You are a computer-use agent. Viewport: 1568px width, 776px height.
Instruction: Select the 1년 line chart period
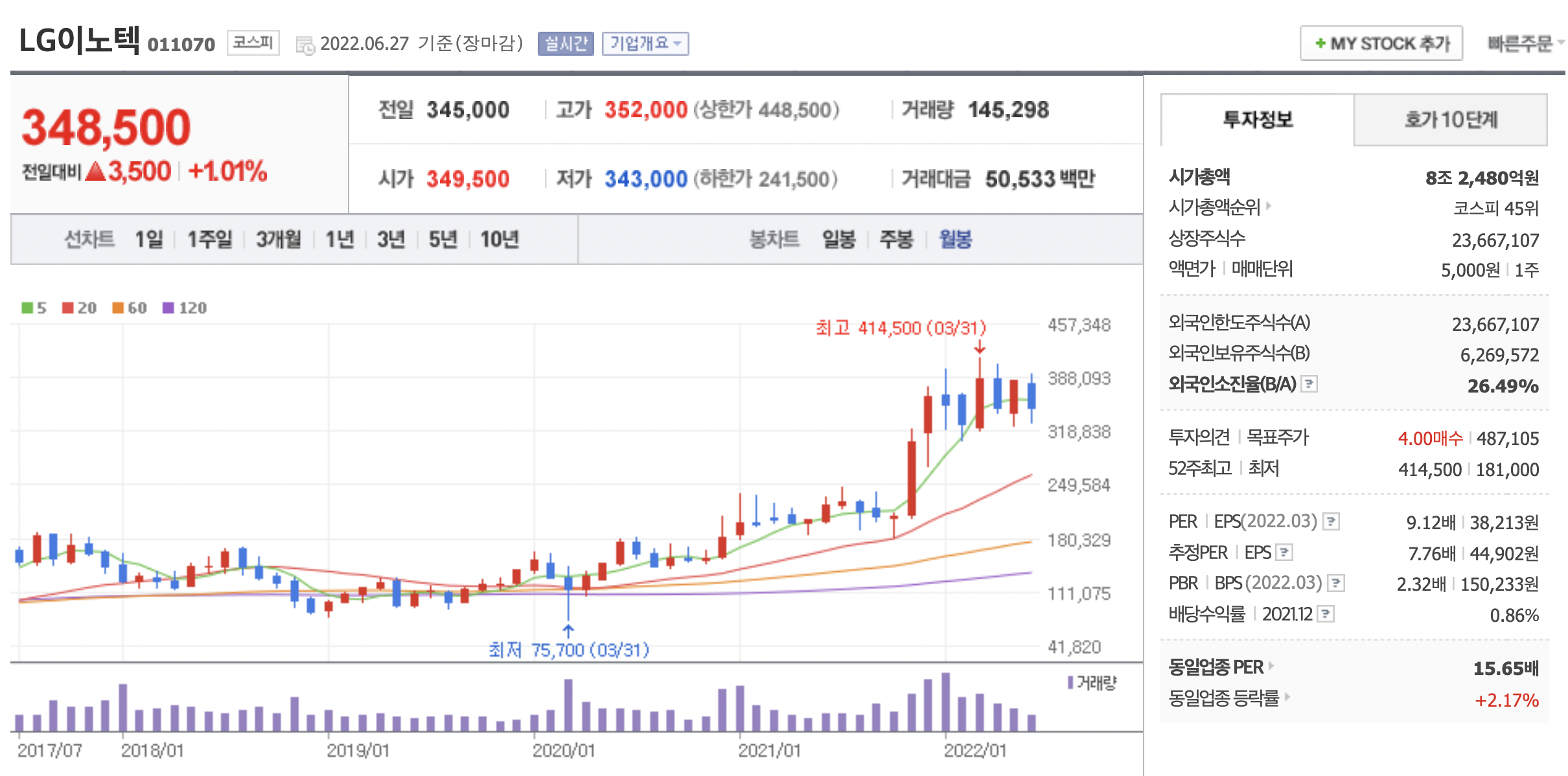point(340,239)
